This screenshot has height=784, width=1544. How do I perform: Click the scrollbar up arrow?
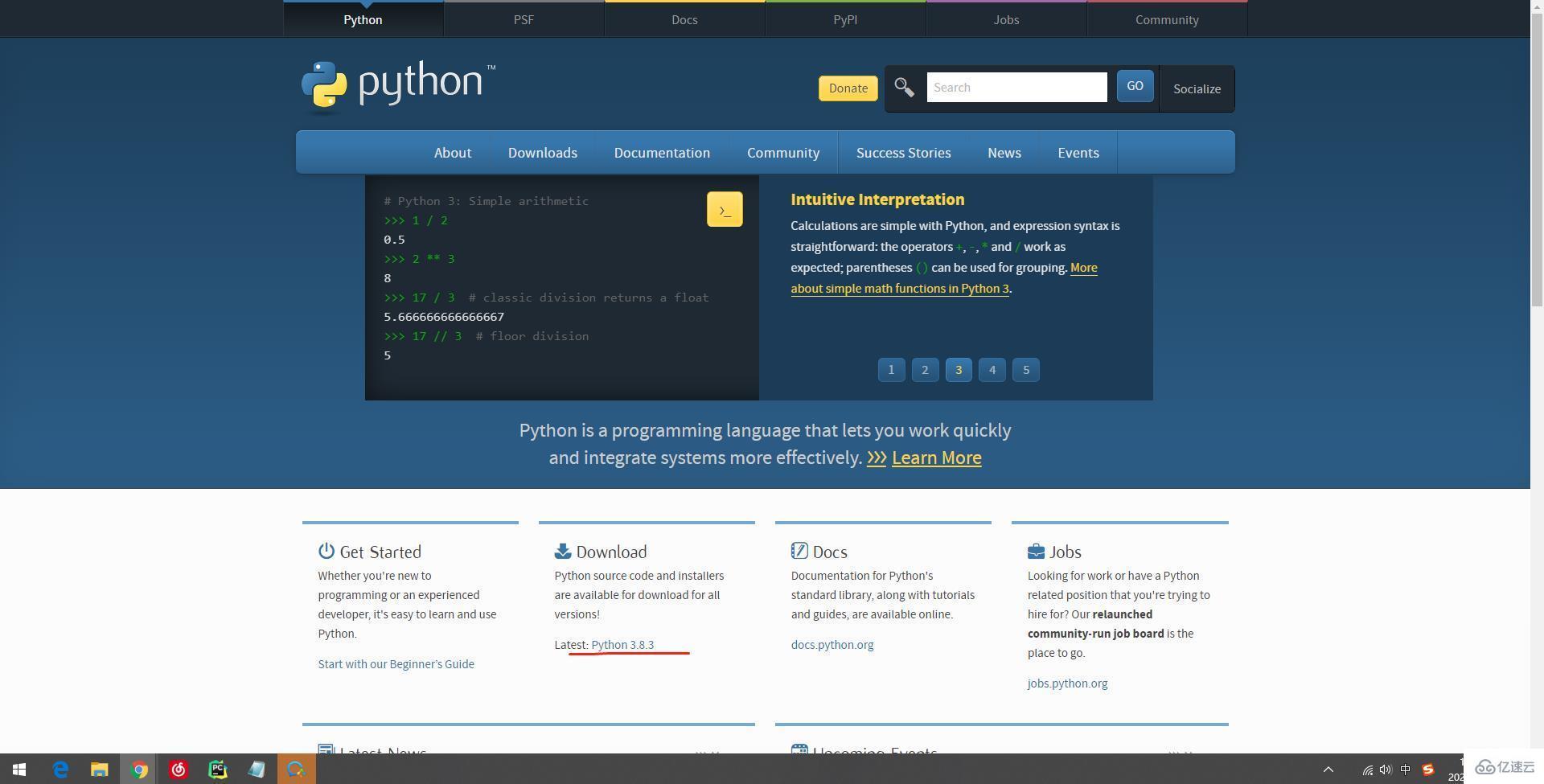pyautogui.click(x=1537, y=6)
